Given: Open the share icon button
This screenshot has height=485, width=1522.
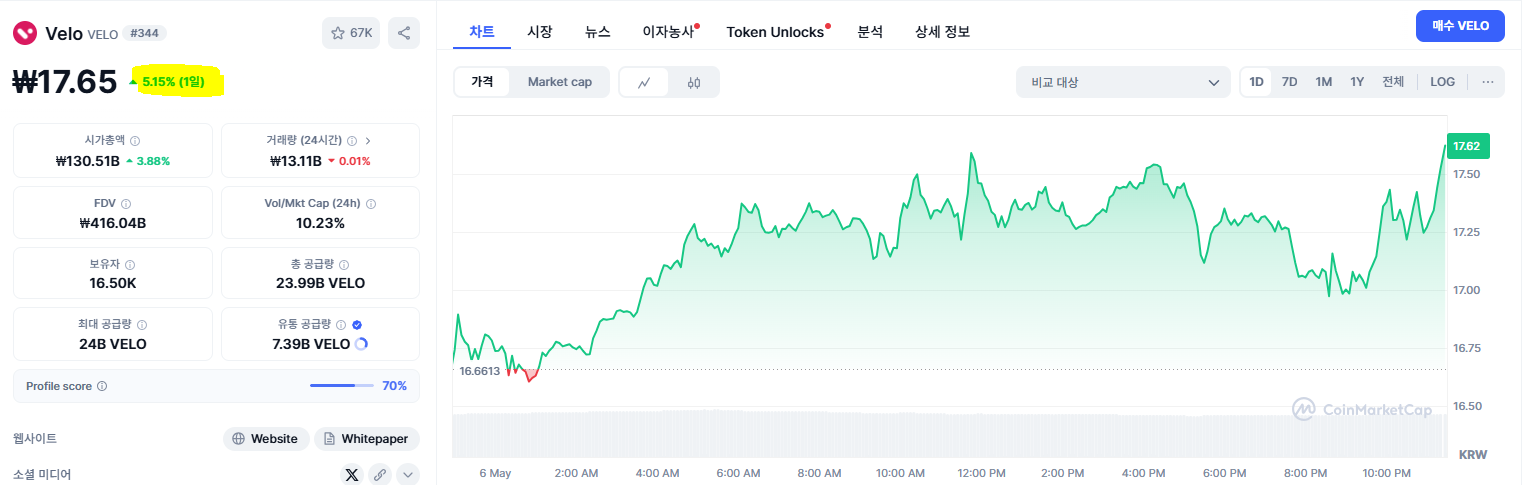Looking at the screenshot, I should click(x=404, y=33).
